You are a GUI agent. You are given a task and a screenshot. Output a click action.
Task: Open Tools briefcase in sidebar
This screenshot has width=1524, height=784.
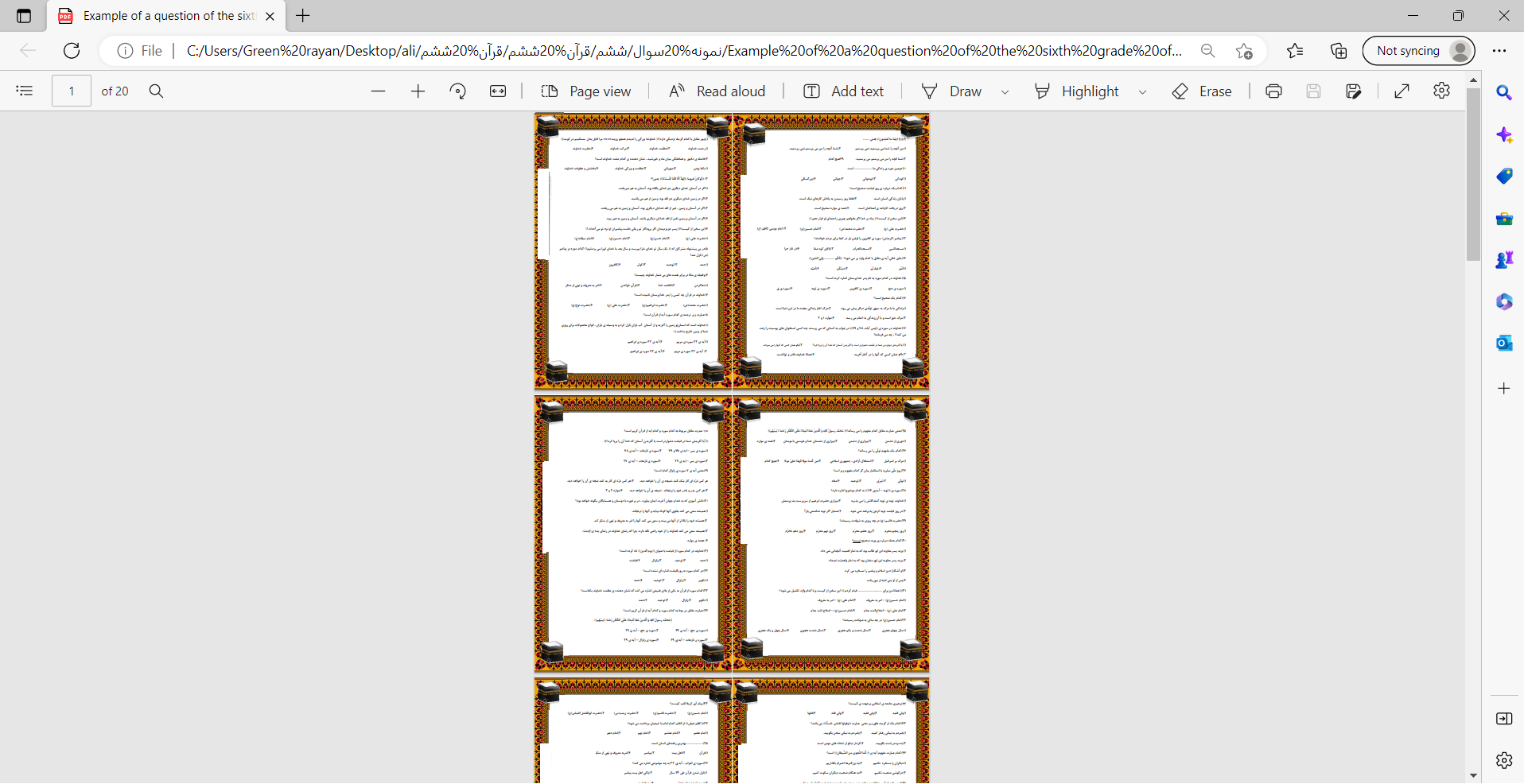[1503, 218]
